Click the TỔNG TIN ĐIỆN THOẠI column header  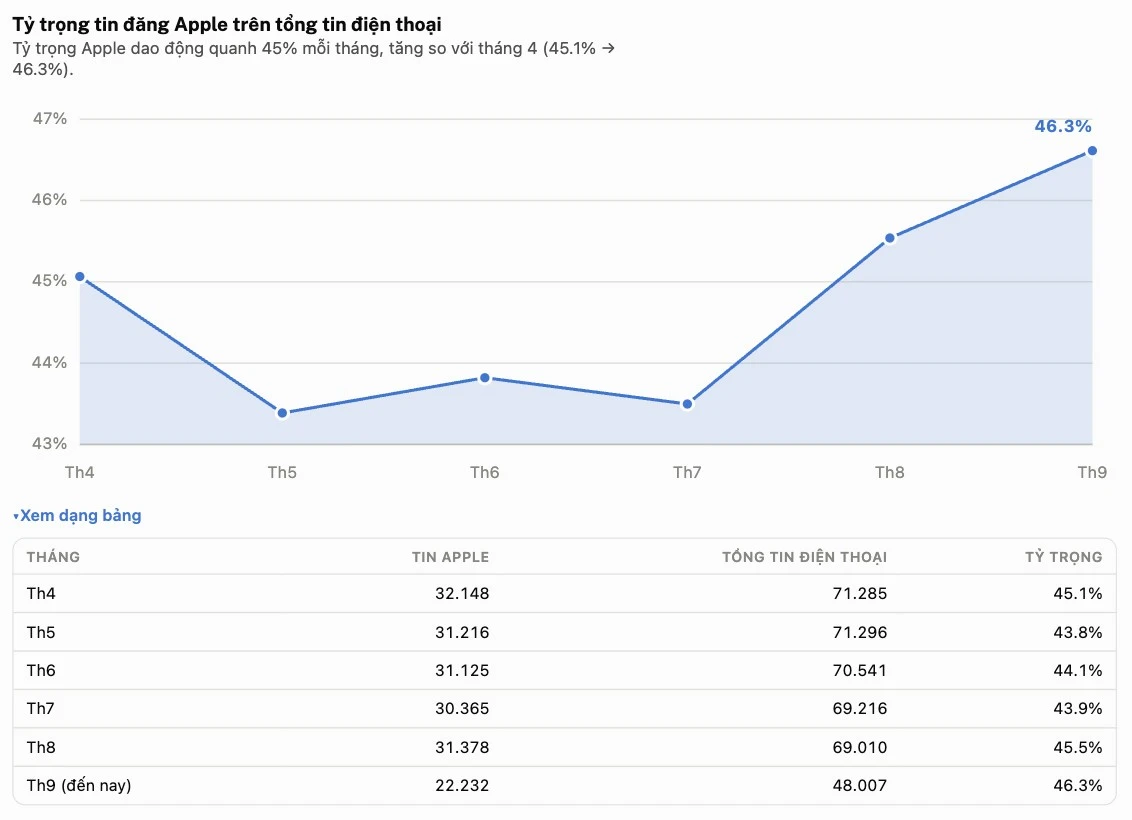coord(804,557)
